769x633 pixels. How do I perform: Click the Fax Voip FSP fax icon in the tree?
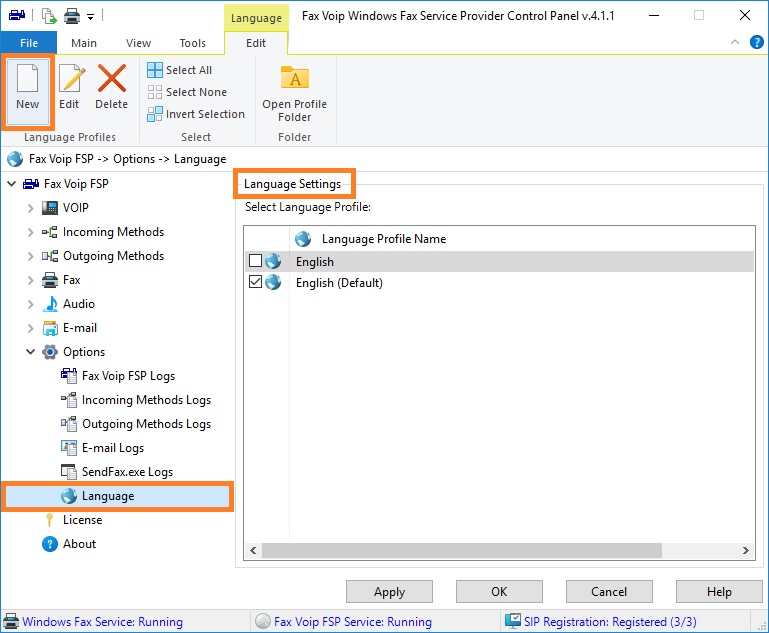click(31, 184)
